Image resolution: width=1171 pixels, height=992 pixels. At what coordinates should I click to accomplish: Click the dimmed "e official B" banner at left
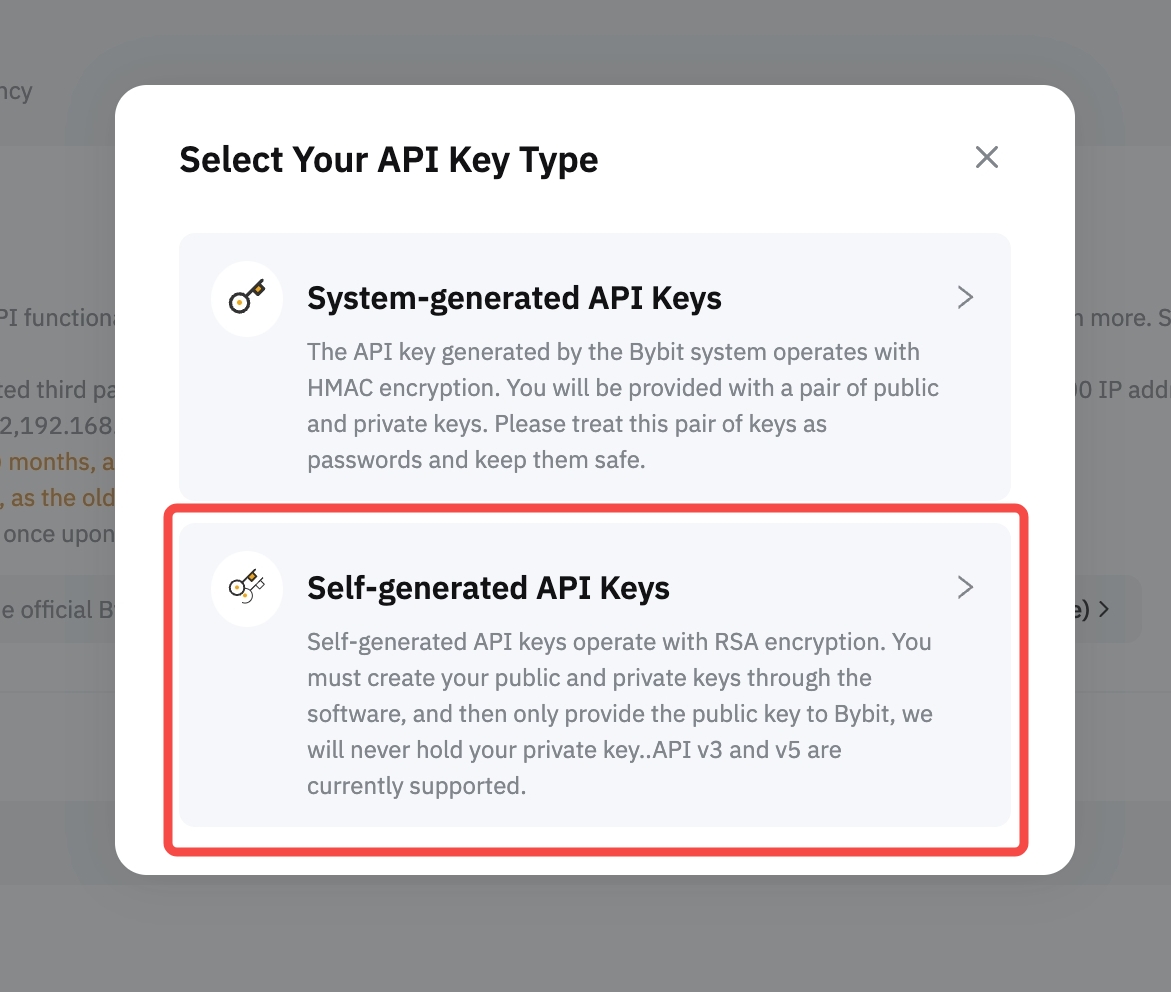tap(58, 609)
